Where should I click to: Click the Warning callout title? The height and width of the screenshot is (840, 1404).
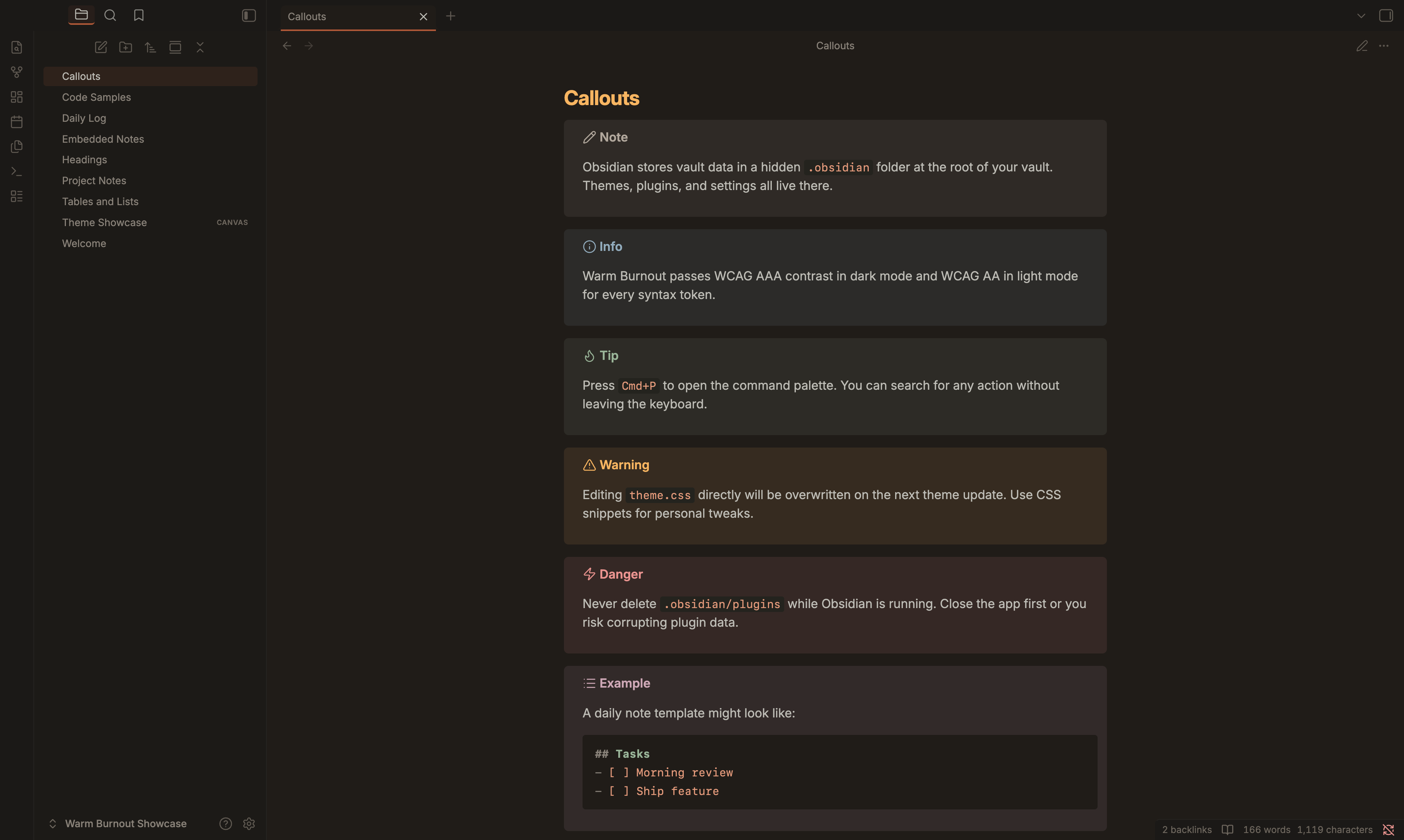pos(624,465)
